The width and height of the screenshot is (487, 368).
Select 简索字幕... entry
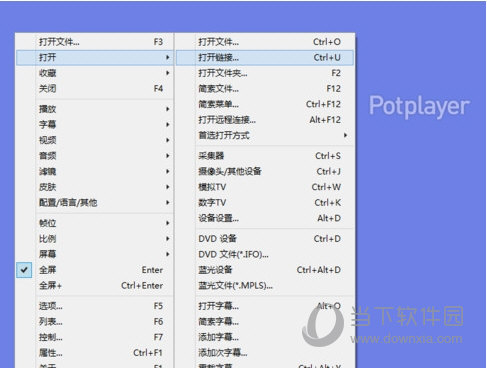[x=265, y=322]
